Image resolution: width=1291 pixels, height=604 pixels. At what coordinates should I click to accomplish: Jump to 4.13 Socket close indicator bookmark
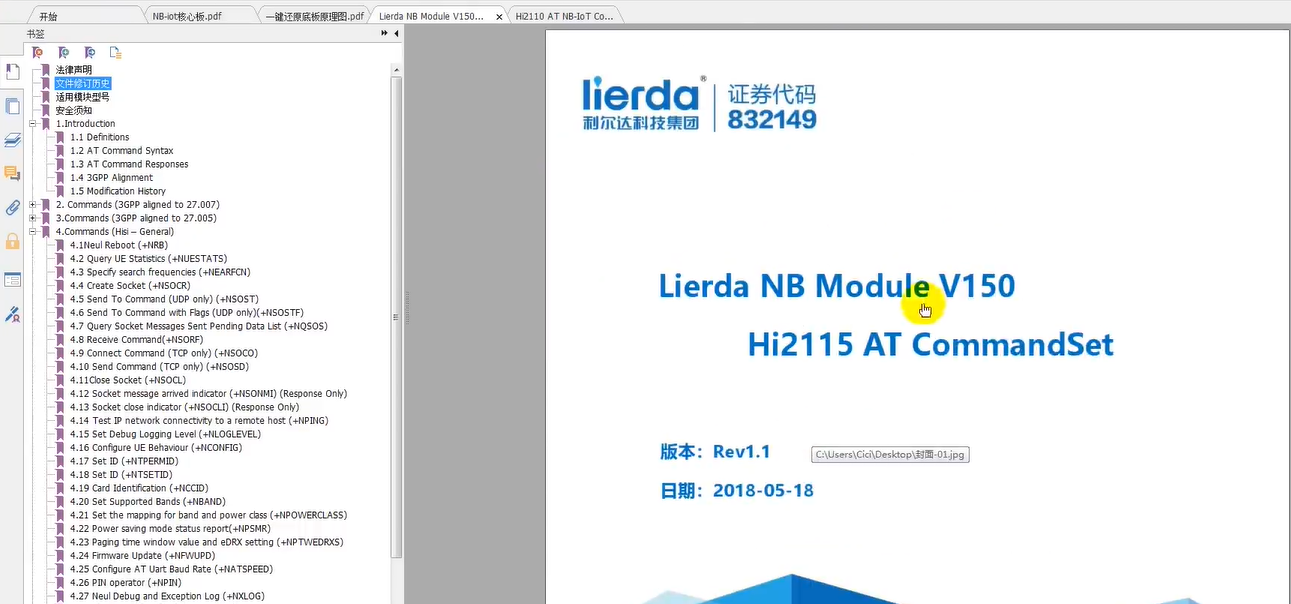[x=185, y=407]
